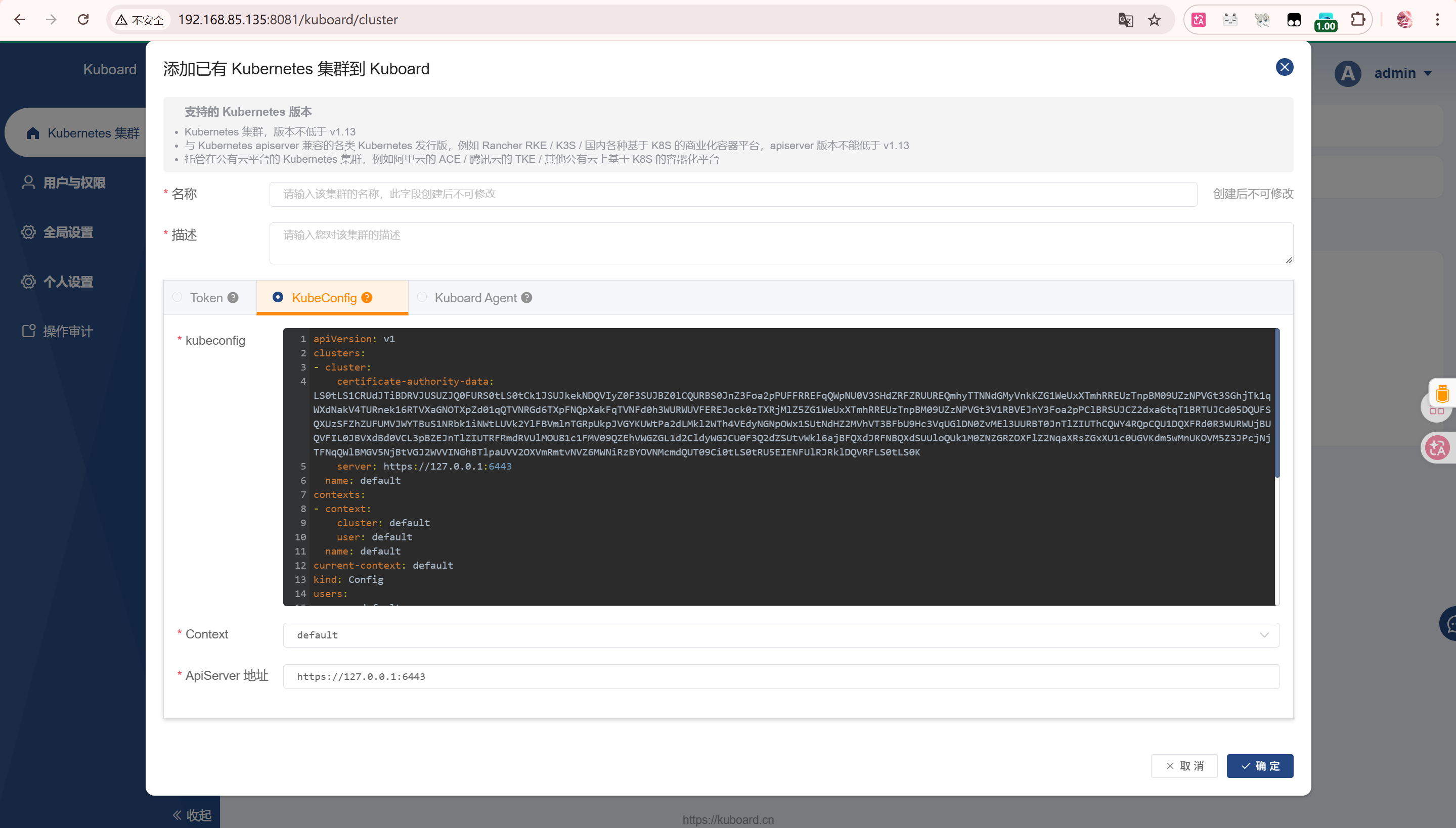Screen dimensions: 1456x828
Task: Open 操作审计 in sidebar
Action: pos(67,331)
